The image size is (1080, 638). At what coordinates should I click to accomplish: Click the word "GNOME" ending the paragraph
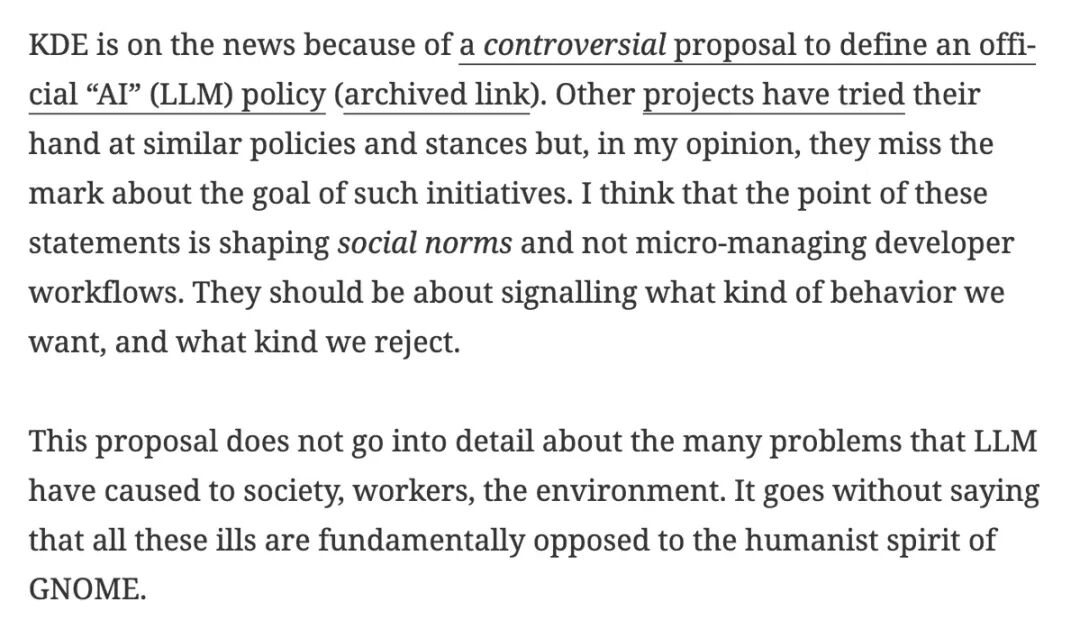coord(85,590)
